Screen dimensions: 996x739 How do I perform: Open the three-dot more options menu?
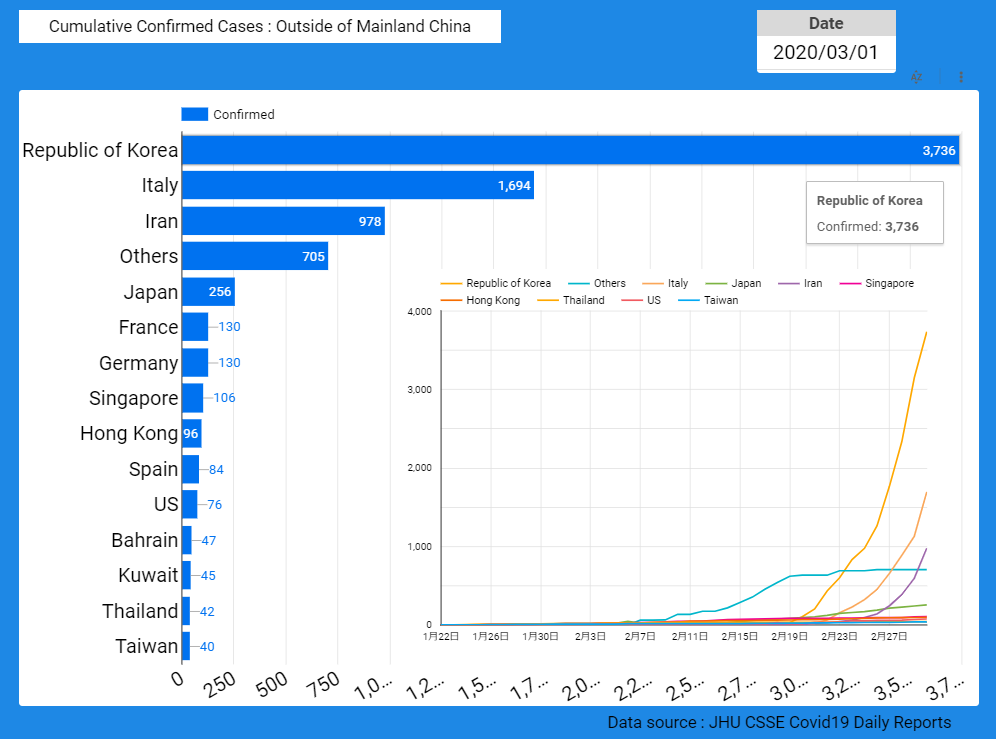coord(961,77)
